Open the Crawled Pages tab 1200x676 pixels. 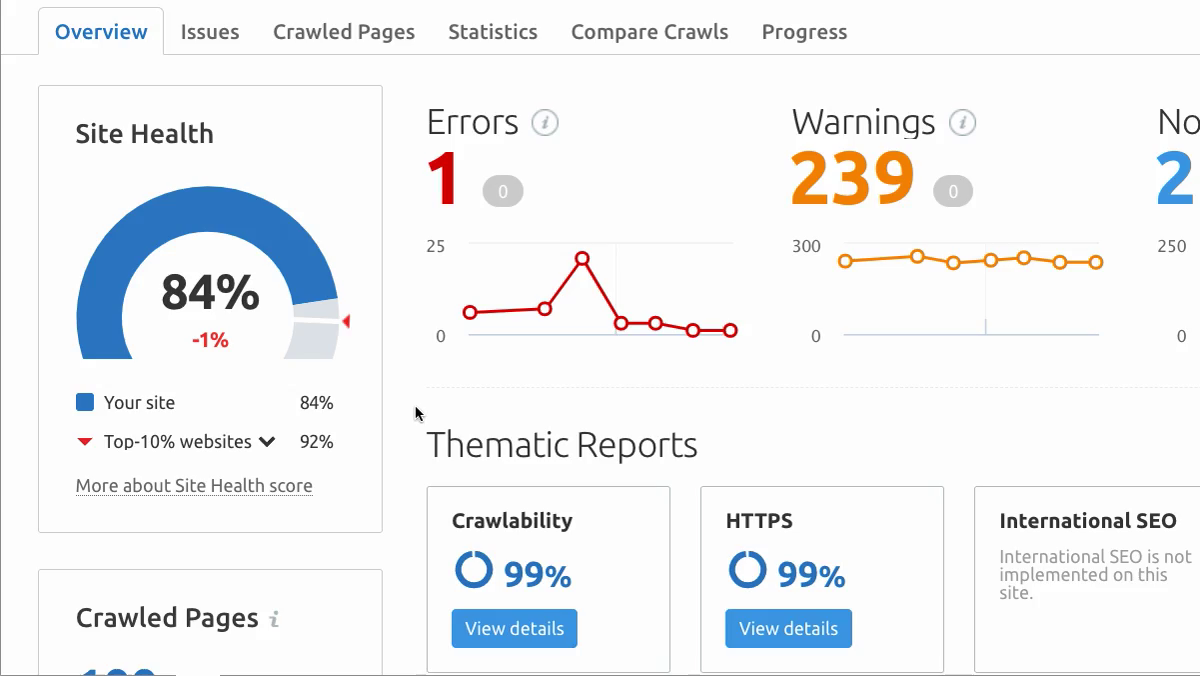pyautogui.click(x=343, y=31)
